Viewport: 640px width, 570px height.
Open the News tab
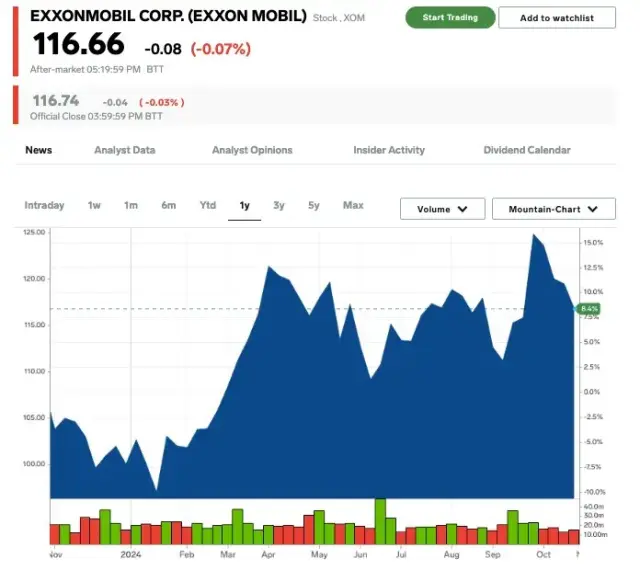38,150
